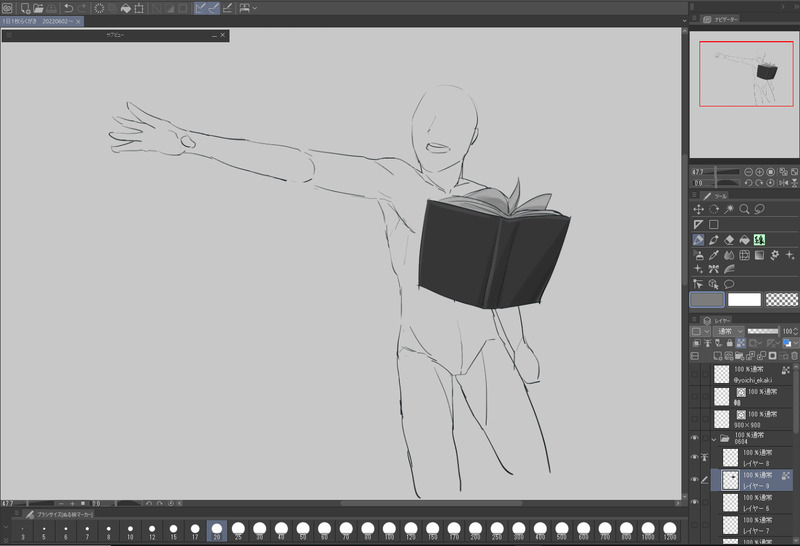The width and height of the screenshot is (800, 546).
Task: Open the Clip Studio launcher icon
Action: click(7, 8)
